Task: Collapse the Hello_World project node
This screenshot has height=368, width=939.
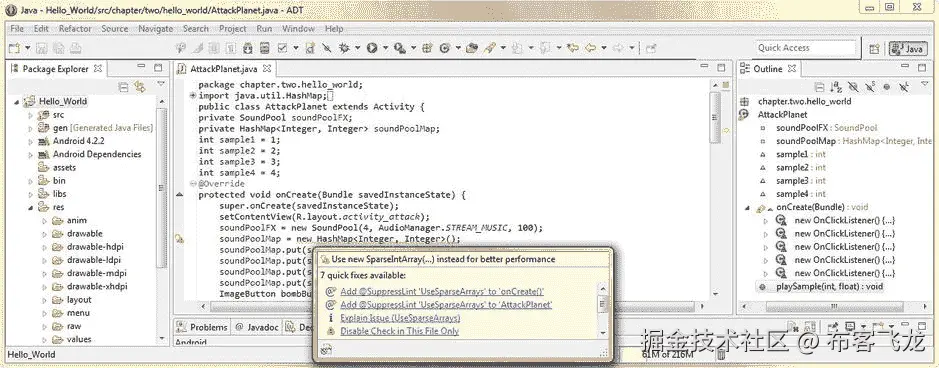Action: 16,101
